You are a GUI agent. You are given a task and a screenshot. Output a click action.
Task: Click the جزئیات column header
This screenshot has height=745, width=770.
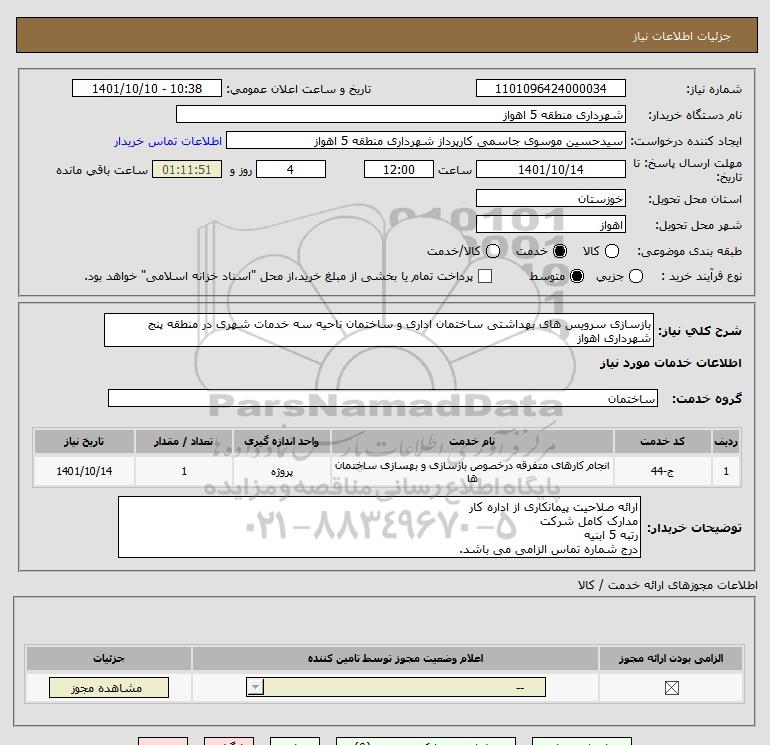(x=109, y=658)
